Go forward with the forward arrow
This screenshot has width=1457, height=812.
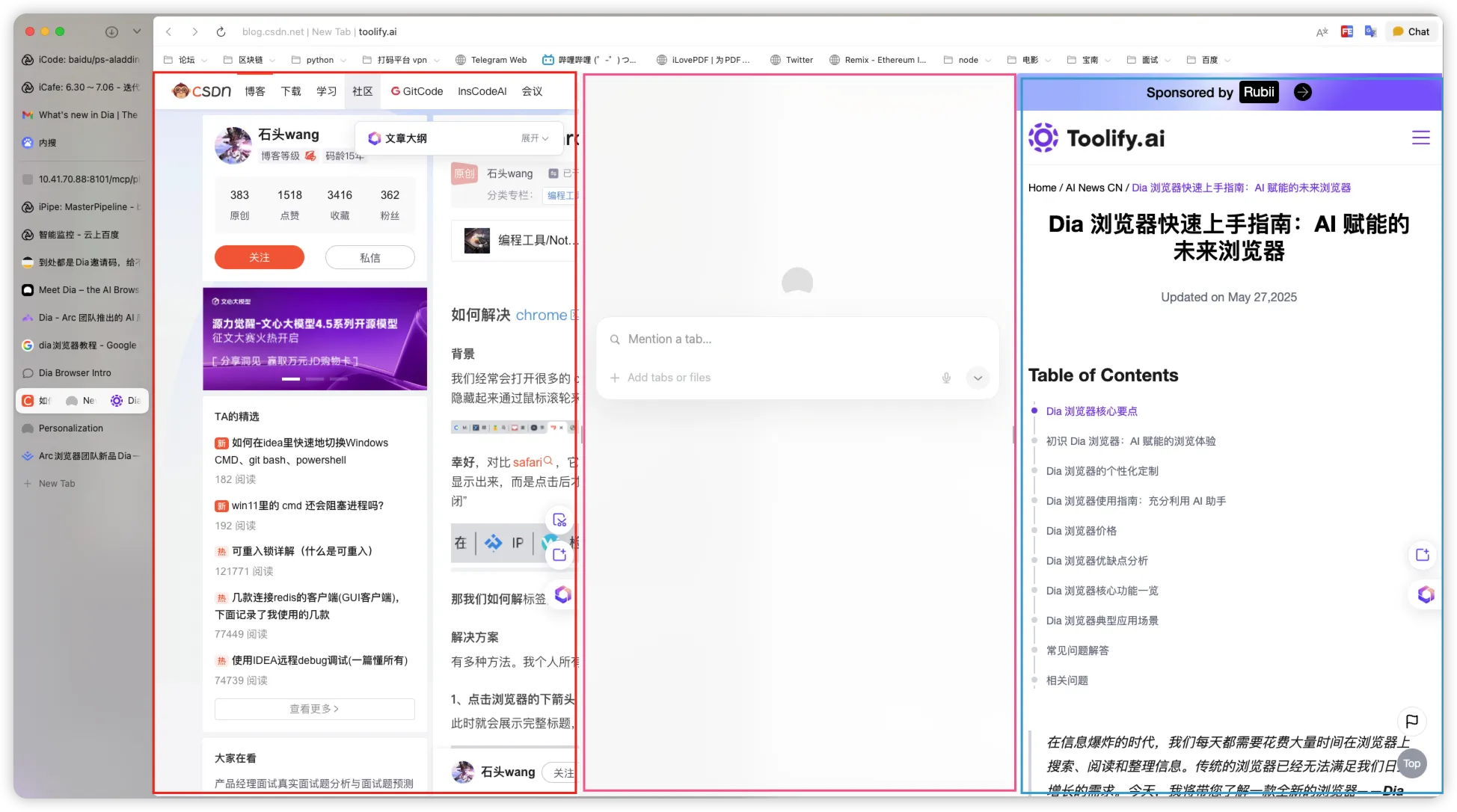click(x=194, y=31)
